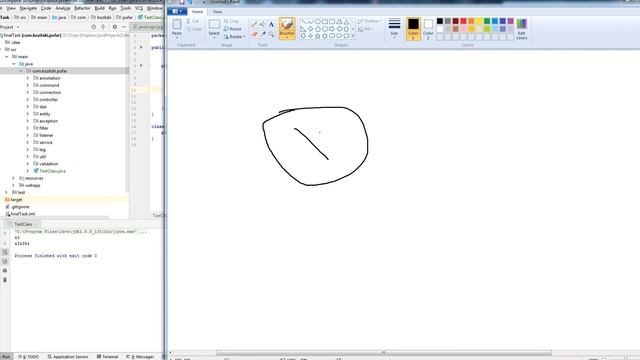Screen dimensions: 640x360
Task: Choose the yellow color swatch
Action: 479,21
